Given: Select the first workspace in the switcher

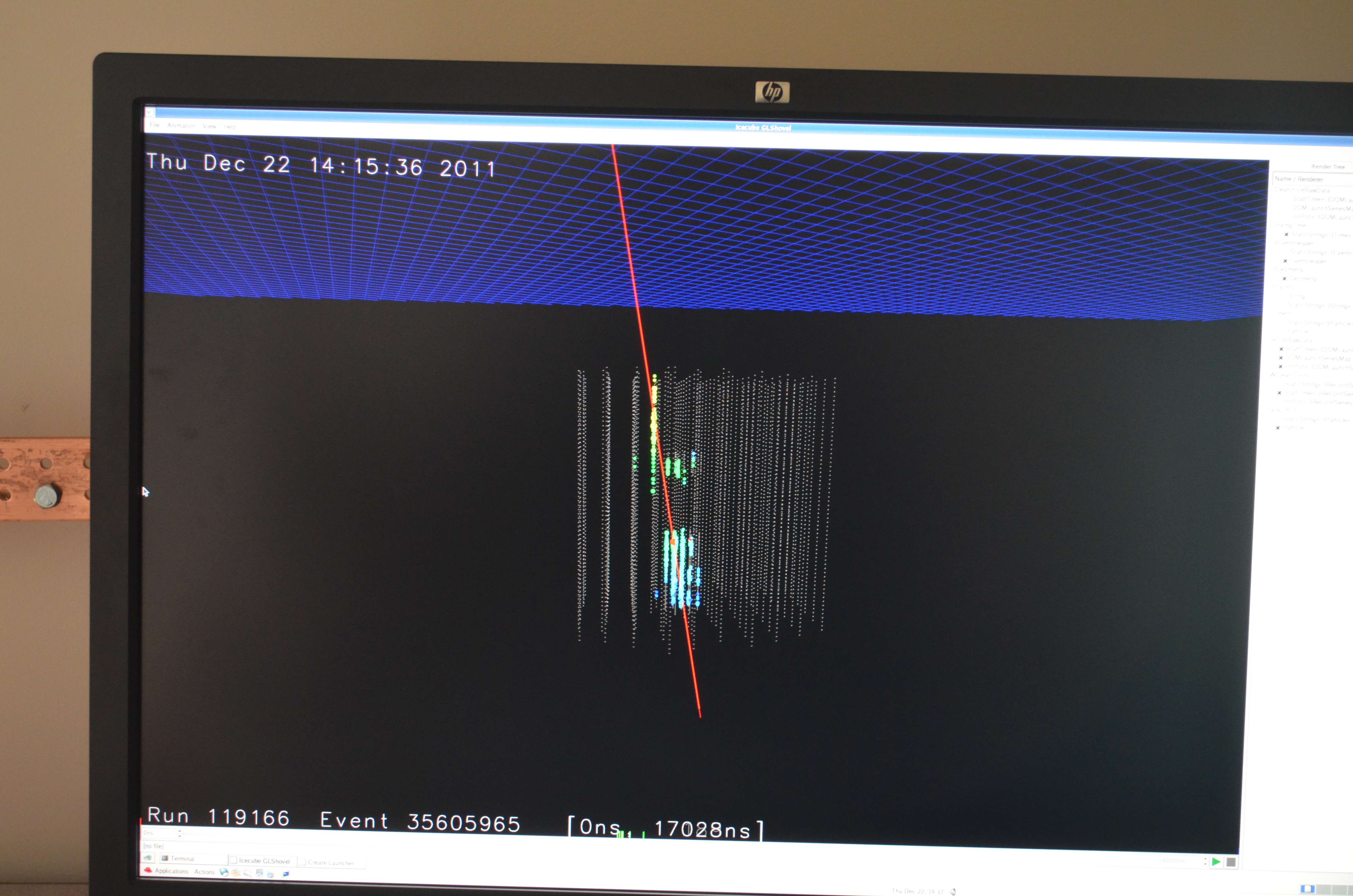Looking at the screenshot, I should [x=1308, y=889].
